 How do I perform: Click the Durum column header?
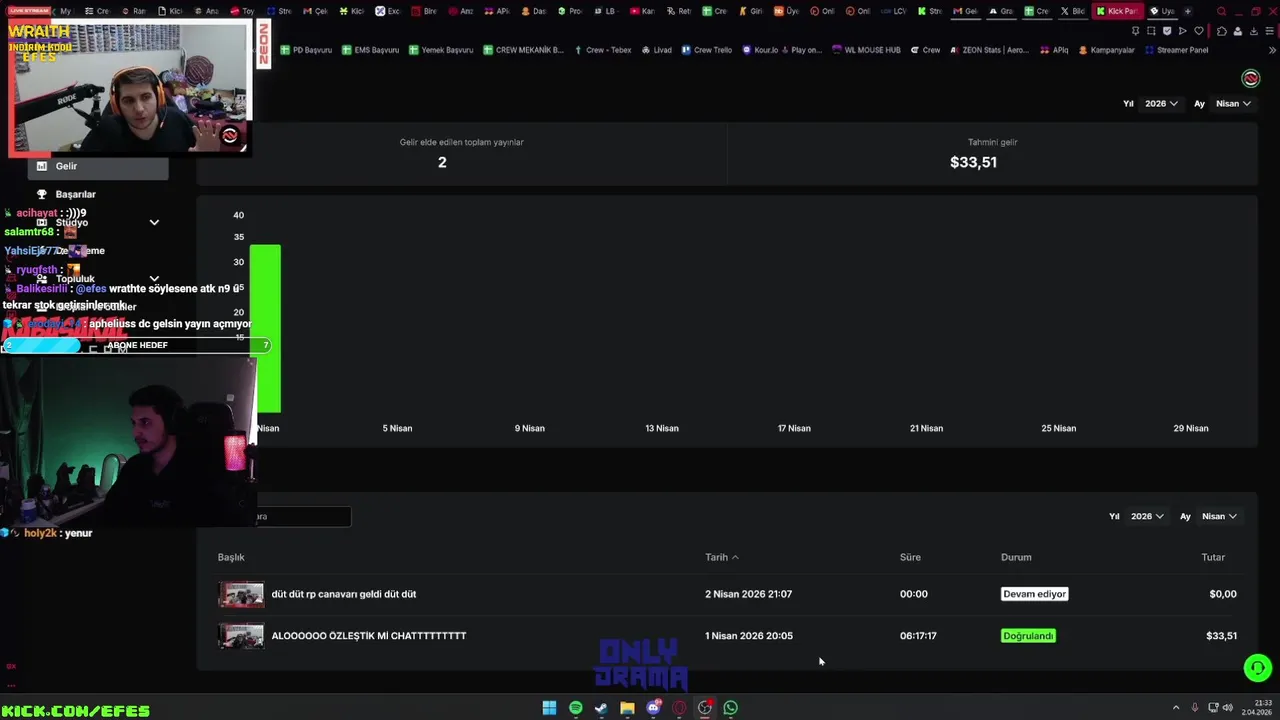pyautogui.click(x=1016, y=557)
